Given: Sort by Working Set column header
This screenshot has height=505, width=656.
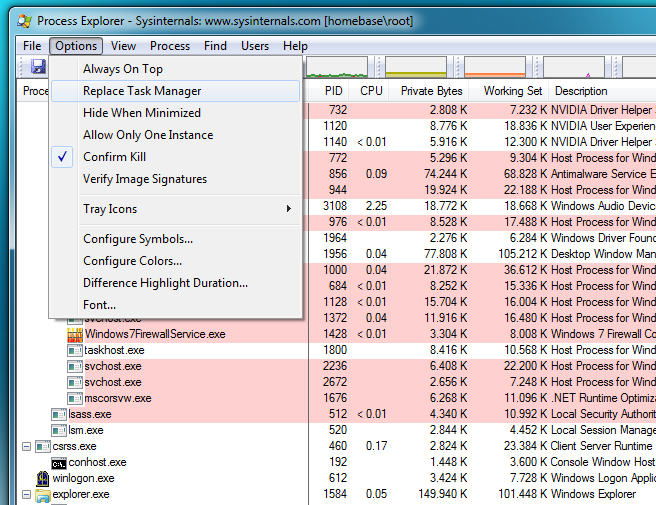Looking at the screenshot, I should click(509, 91).
